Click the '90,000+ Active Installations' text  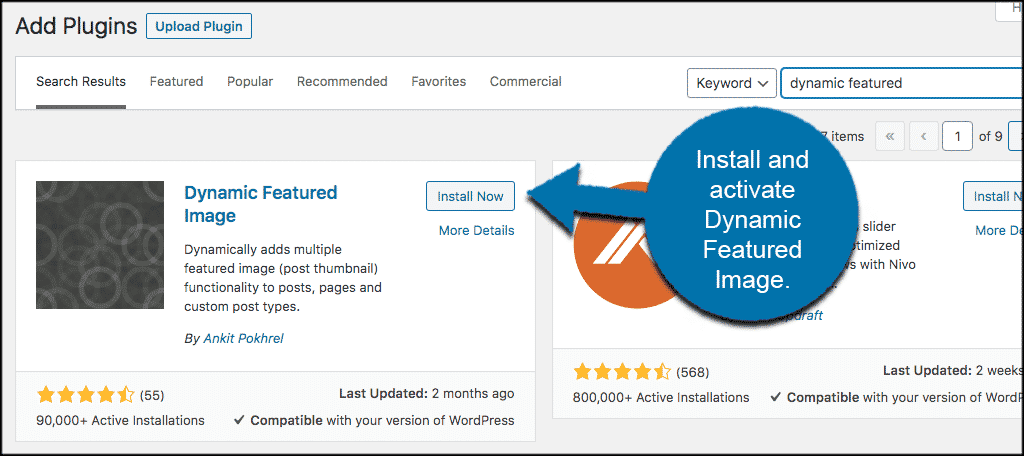121,420
